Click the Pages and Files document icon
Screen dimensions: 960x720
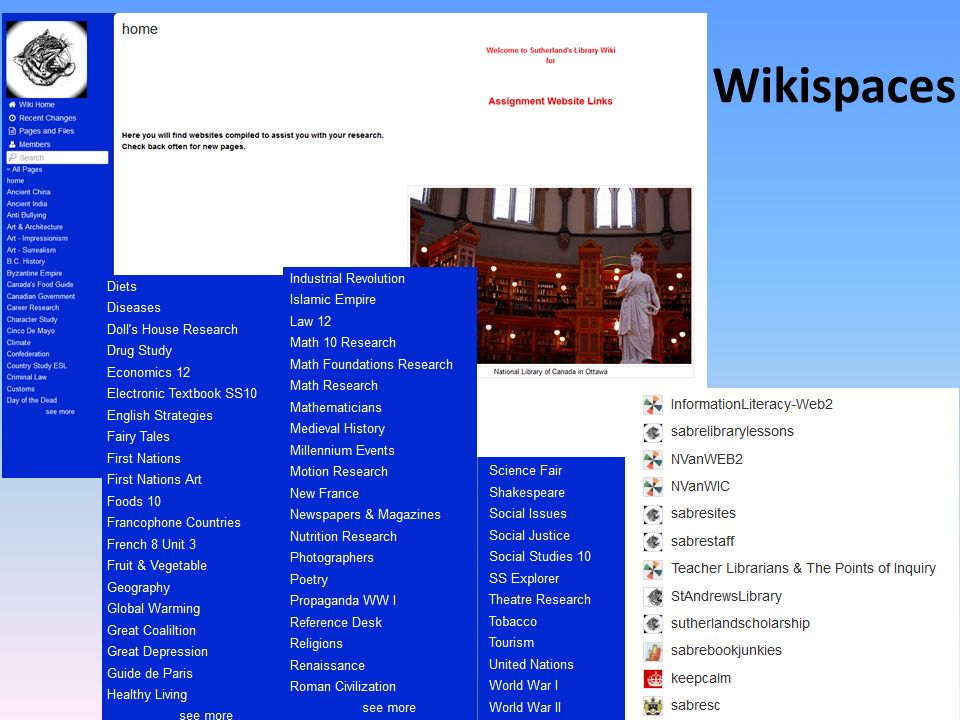point(12,131)
